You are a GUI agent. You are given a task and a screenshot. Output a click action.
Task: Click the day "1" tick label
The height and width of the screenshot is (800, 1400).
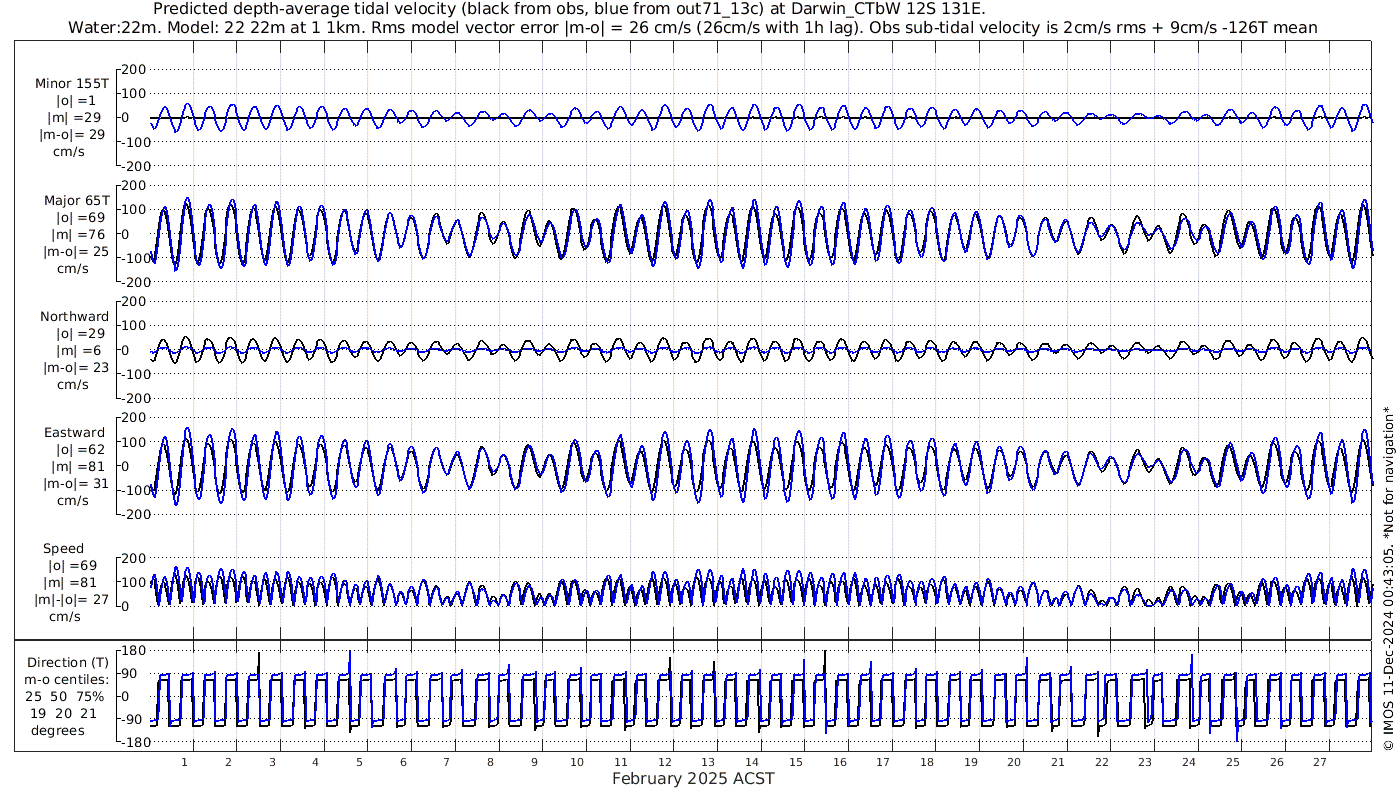[x=185, y=762]
